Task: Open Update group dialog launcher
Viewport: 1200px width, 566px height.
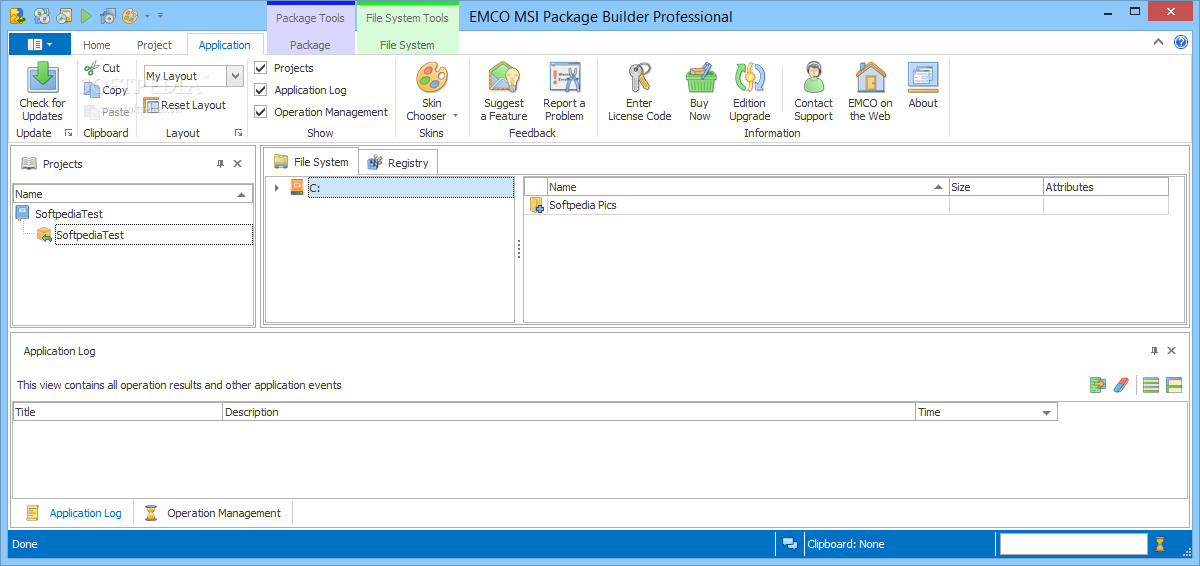Action: tap(69, 133)
